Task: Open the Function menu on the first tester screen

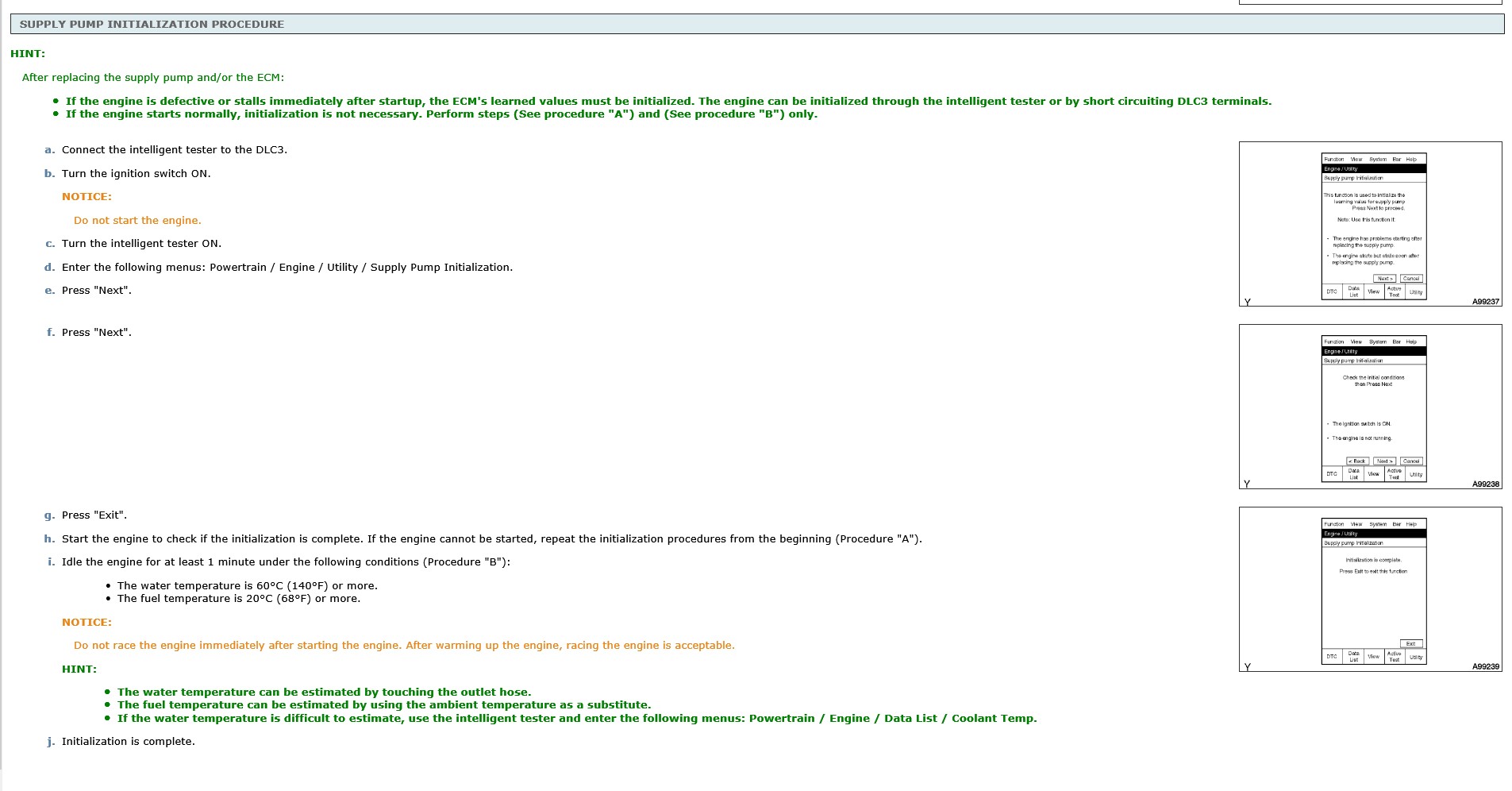Action: tap(1334, 159)
